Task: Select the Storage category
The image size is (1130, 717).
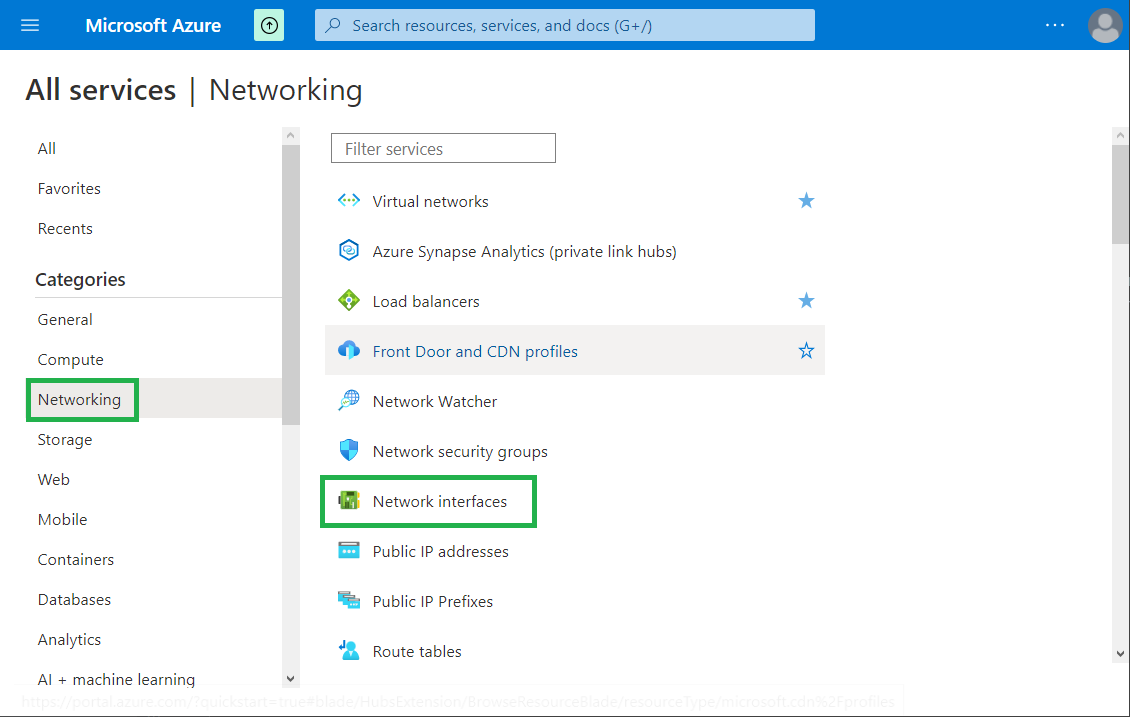Action: pos(65,440)
